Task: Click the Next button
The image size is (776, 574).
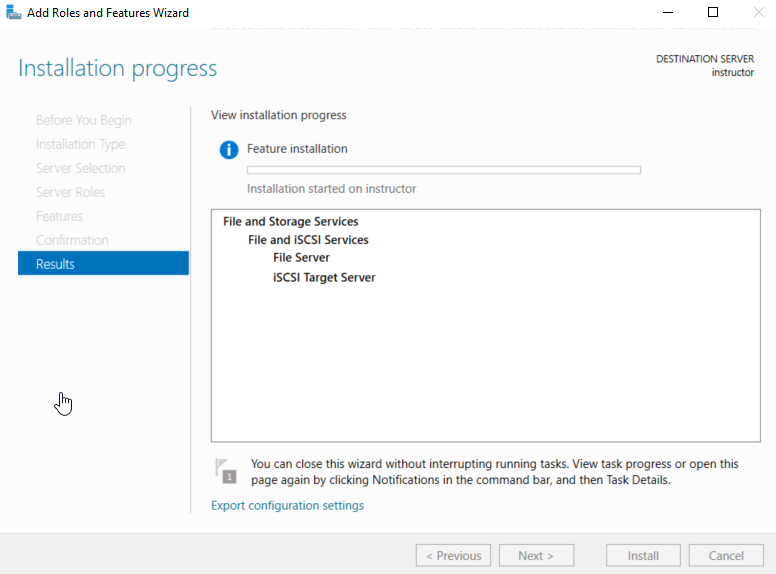Action: coord(536,556)
